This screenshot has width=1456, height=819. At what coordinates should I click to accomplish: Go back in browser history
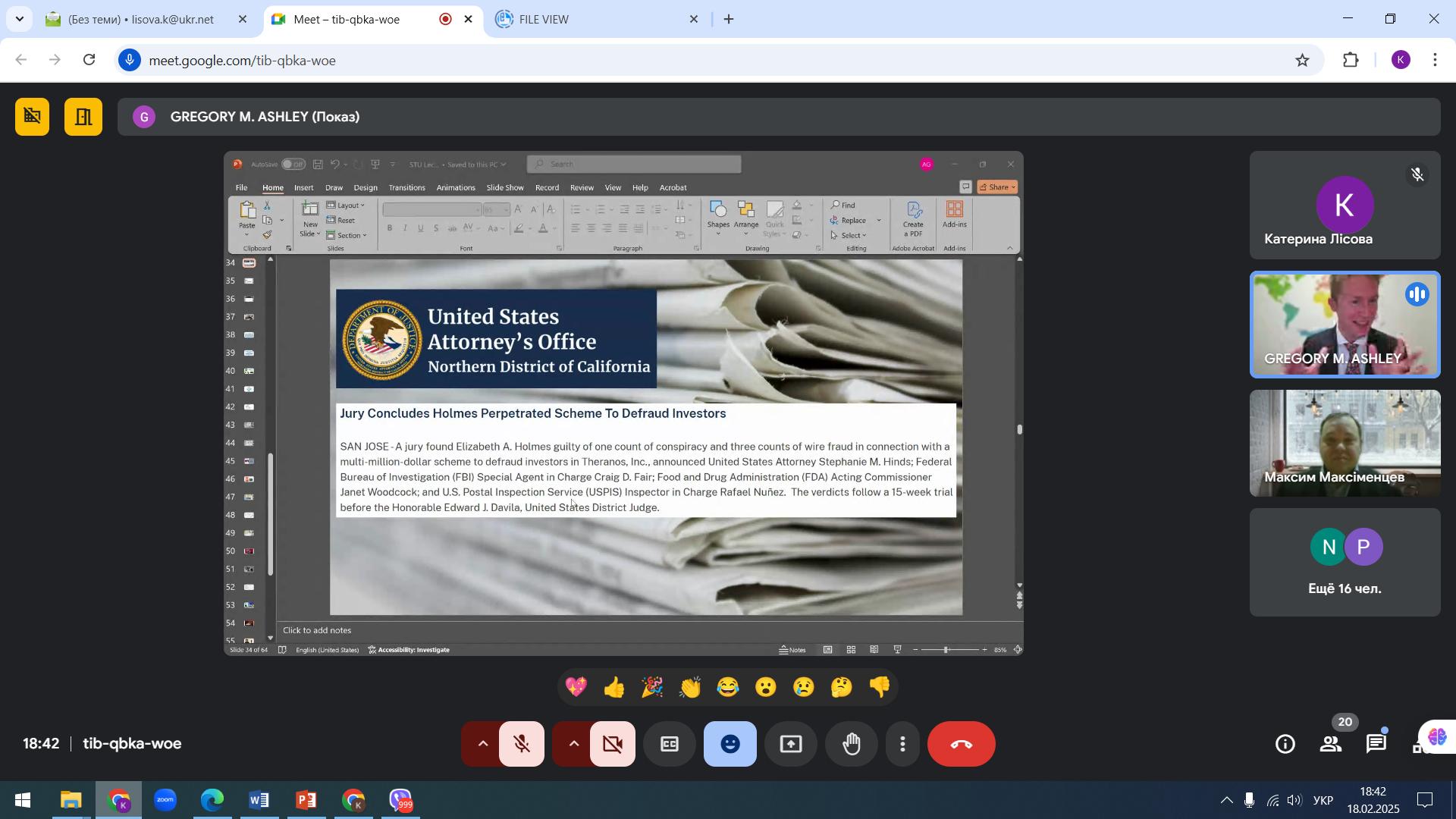[x=20, y=60]
